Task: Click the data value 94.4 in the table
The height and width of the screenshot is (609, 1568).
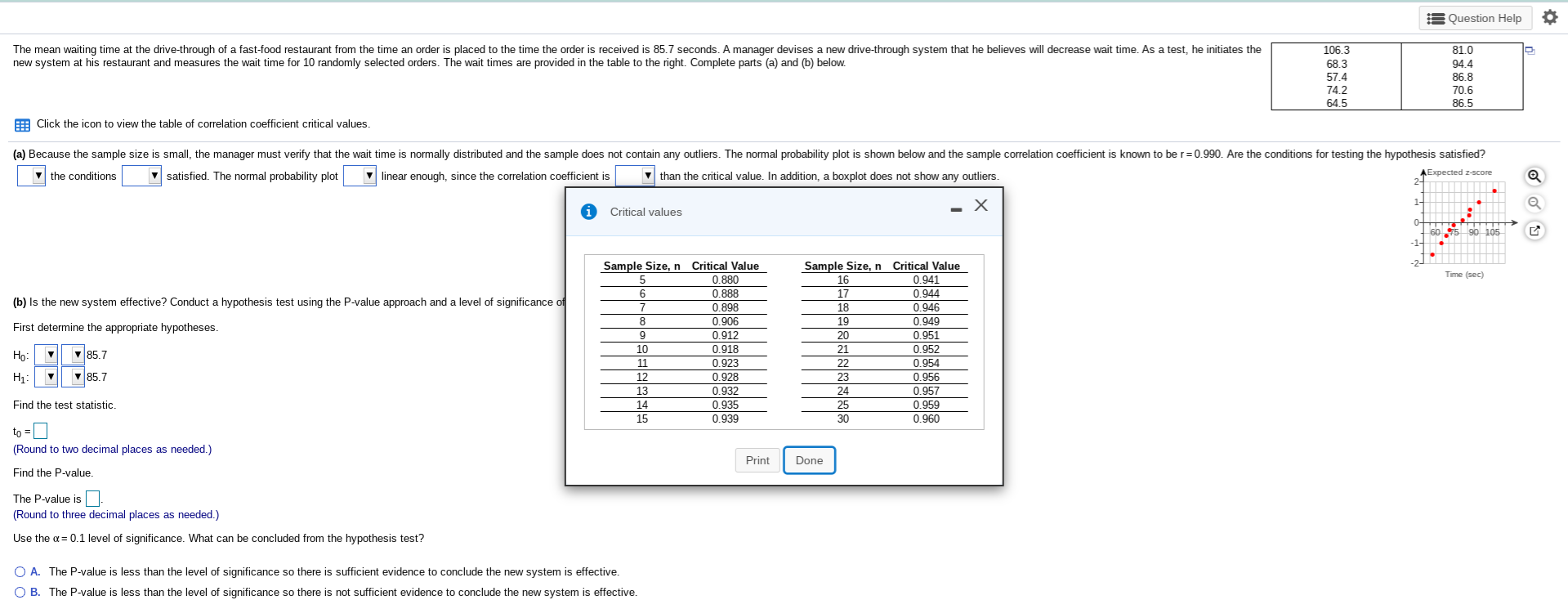Action: 1463,64
